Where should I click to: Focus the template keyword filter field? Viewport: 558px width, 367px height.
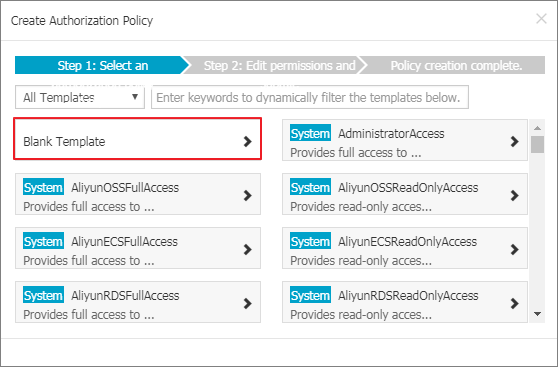coord(310,97)
